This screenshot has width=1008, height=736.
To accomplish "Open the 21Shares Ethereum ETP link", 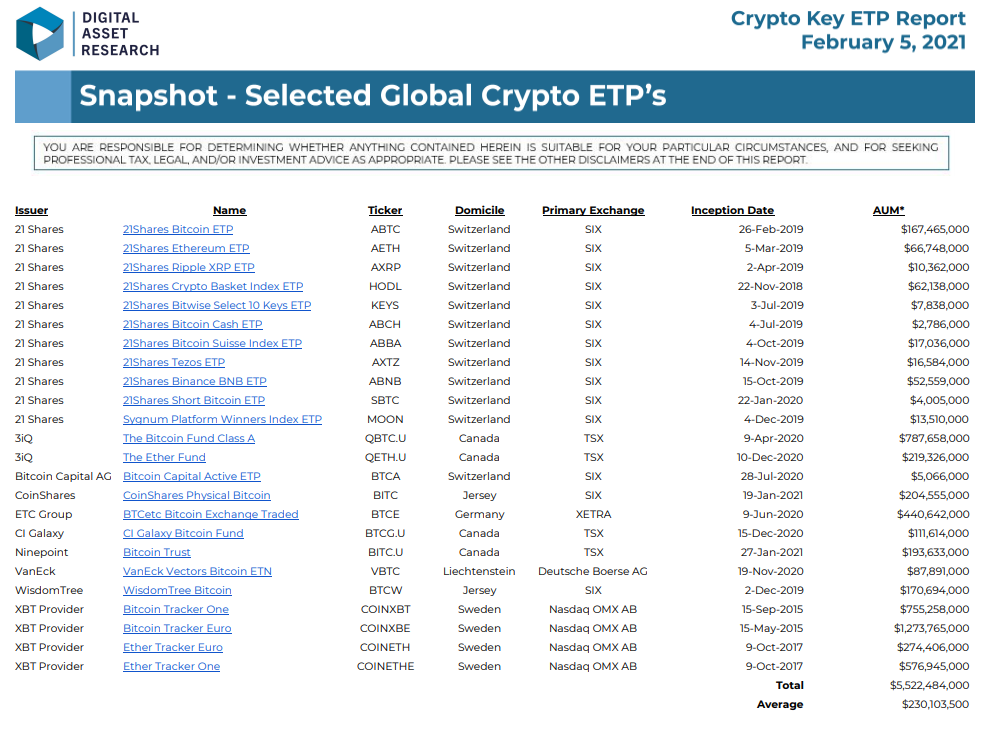I will pyautogui.click(x=186, y=248).
